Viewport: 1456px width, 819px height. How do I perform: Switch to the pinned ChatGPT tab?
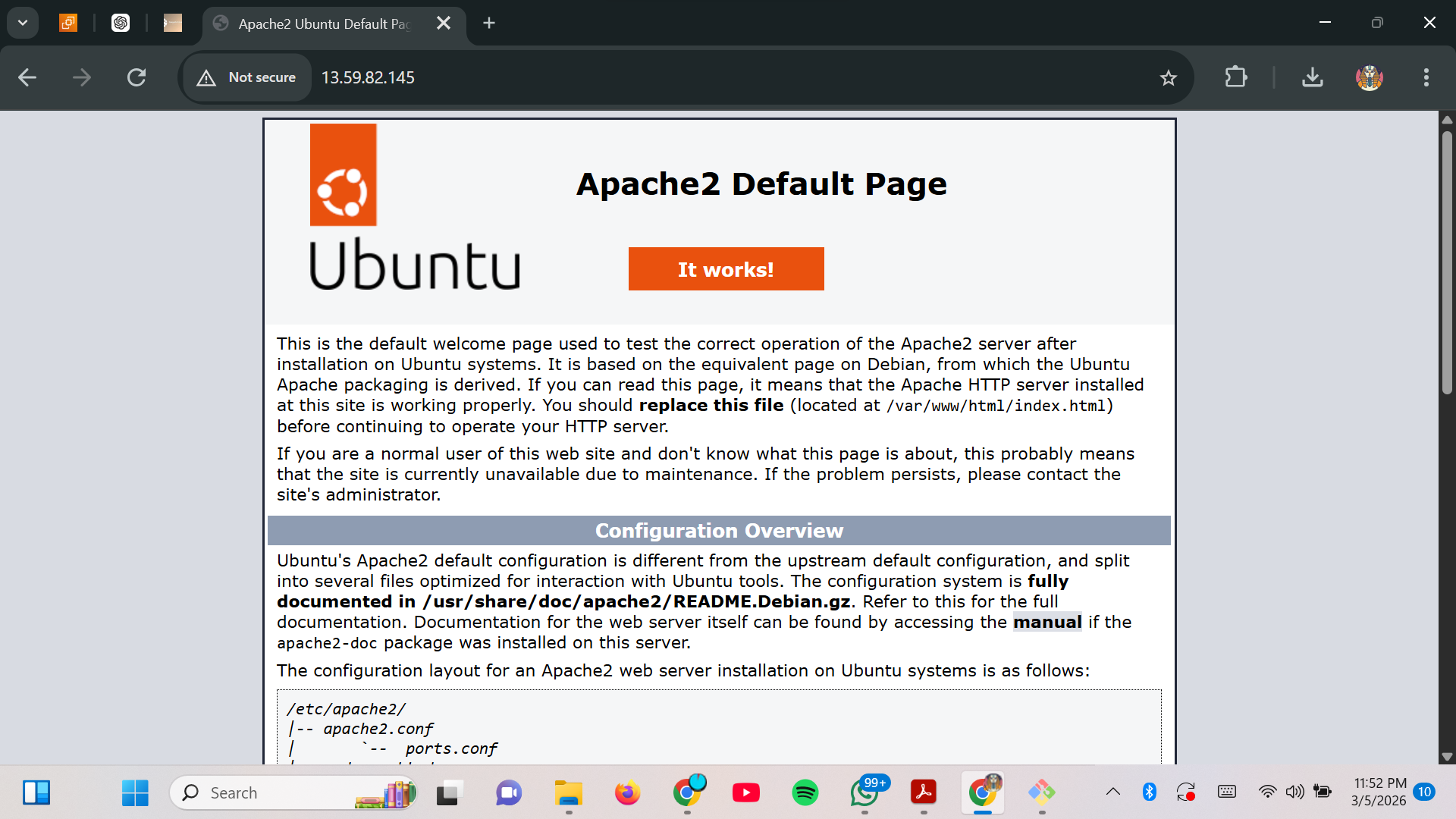(x=121, y=23)
